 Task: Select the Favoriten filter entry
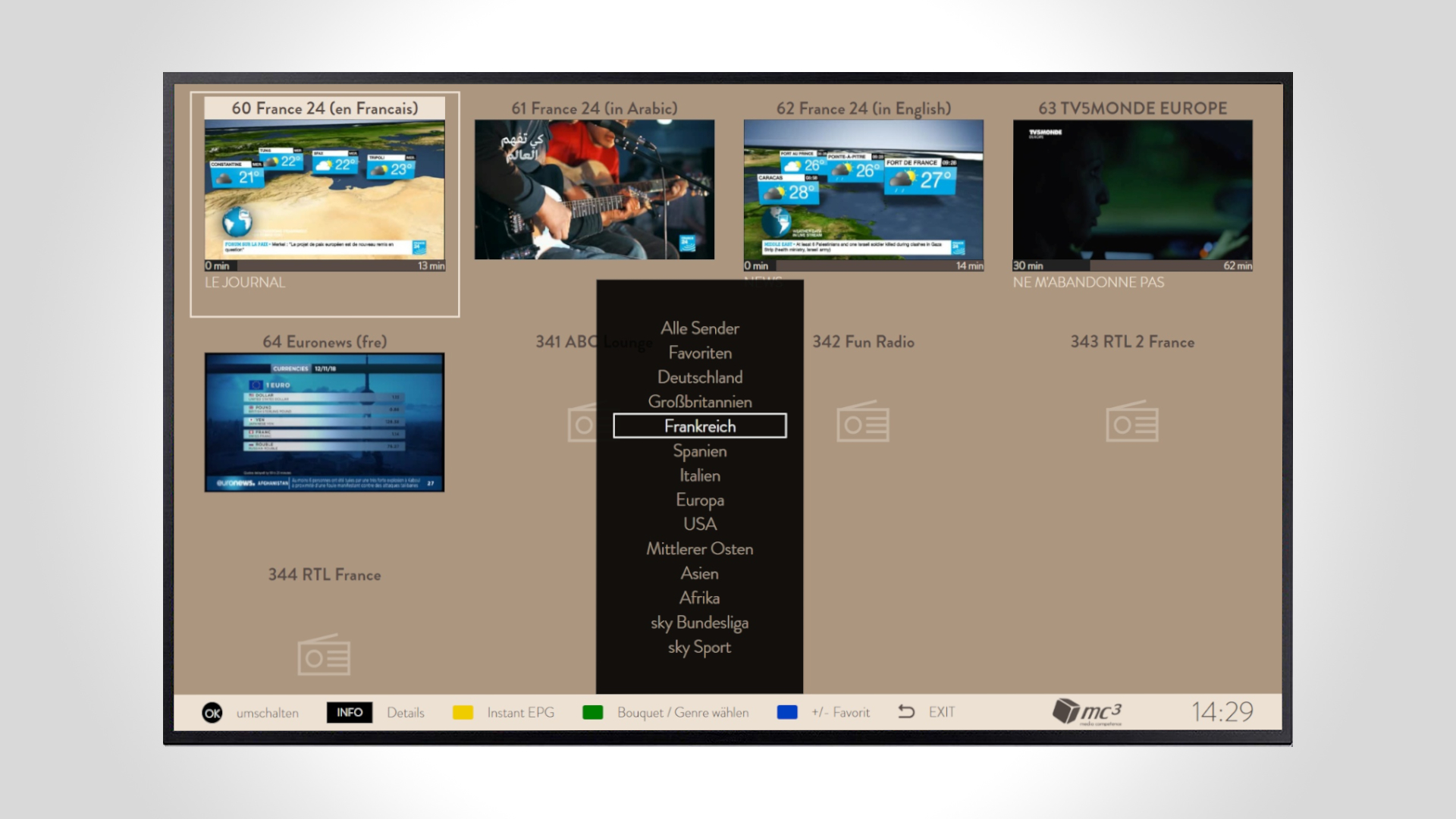coord(699,353)
